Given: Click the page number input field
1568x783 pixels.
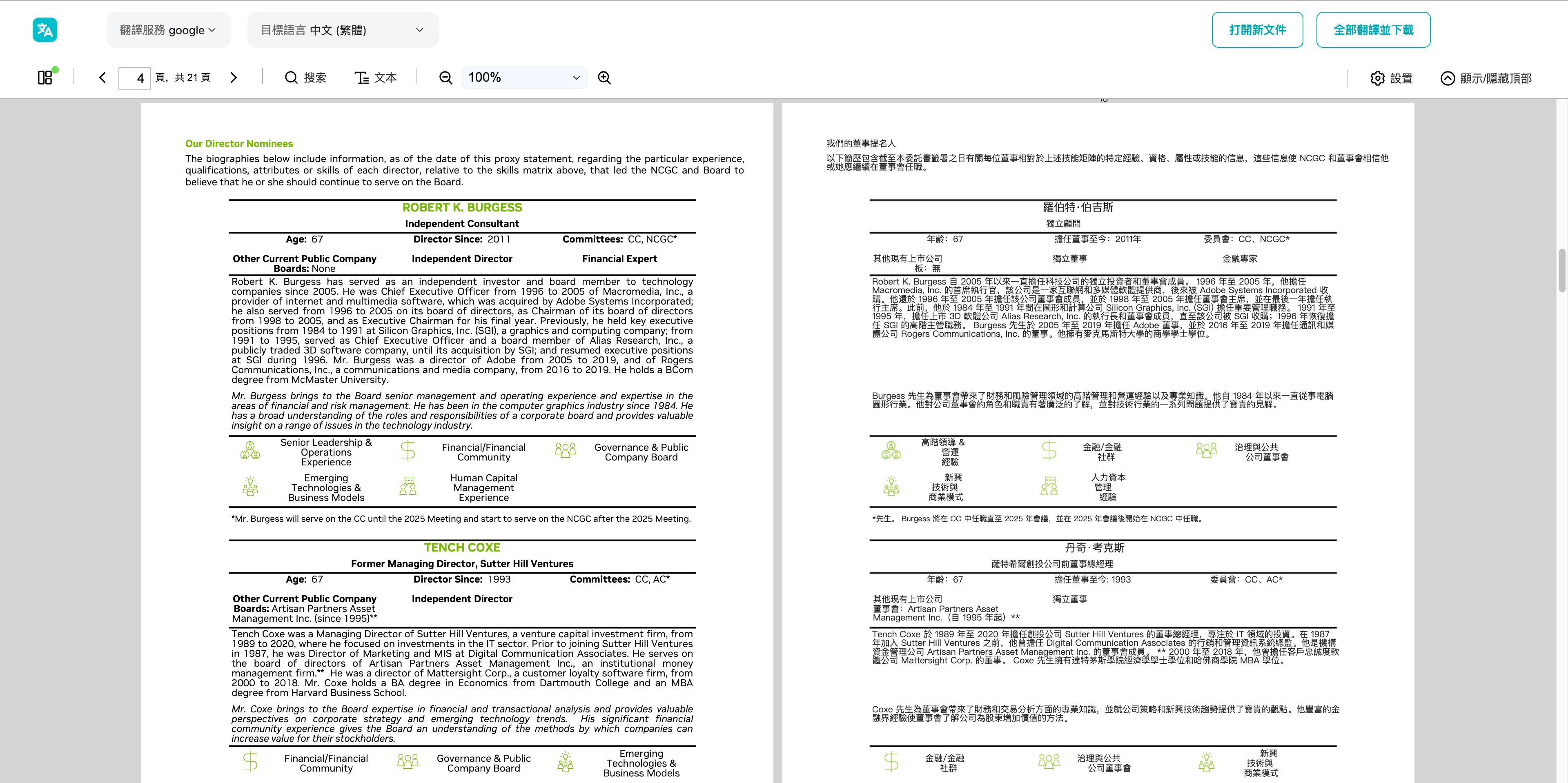Looking at the screenshot, I should pyautogui.click(x=134, y=78).
